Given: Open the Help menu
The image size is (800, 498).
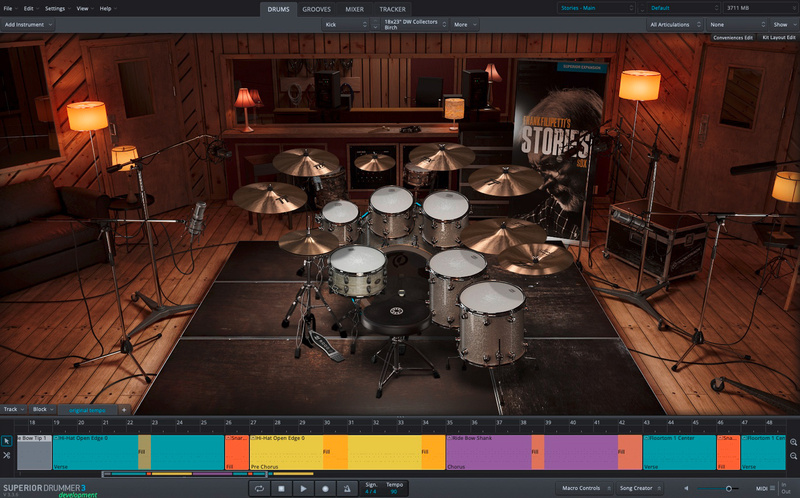Looking at the screenshot, I should coord(108,8).
